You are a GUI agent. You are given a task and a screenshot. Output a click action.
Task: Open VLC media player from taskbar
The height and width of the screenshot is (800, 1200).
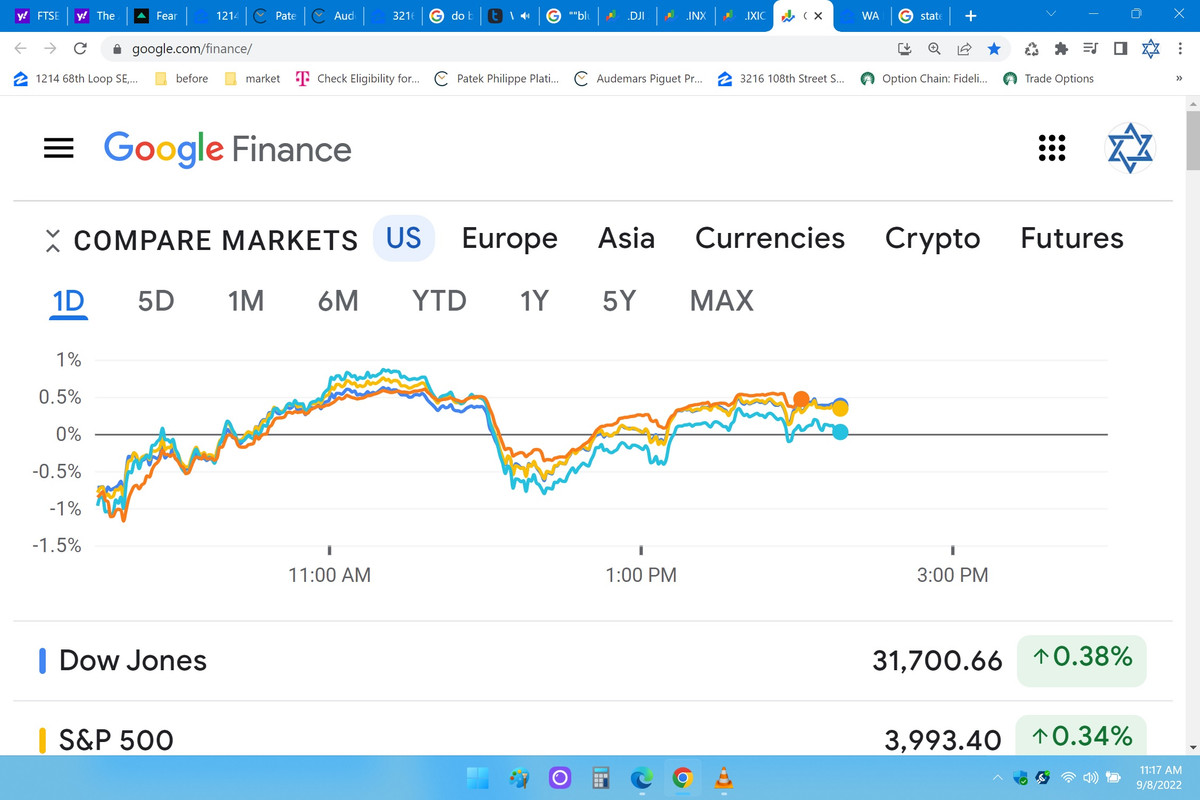(724, 778)
